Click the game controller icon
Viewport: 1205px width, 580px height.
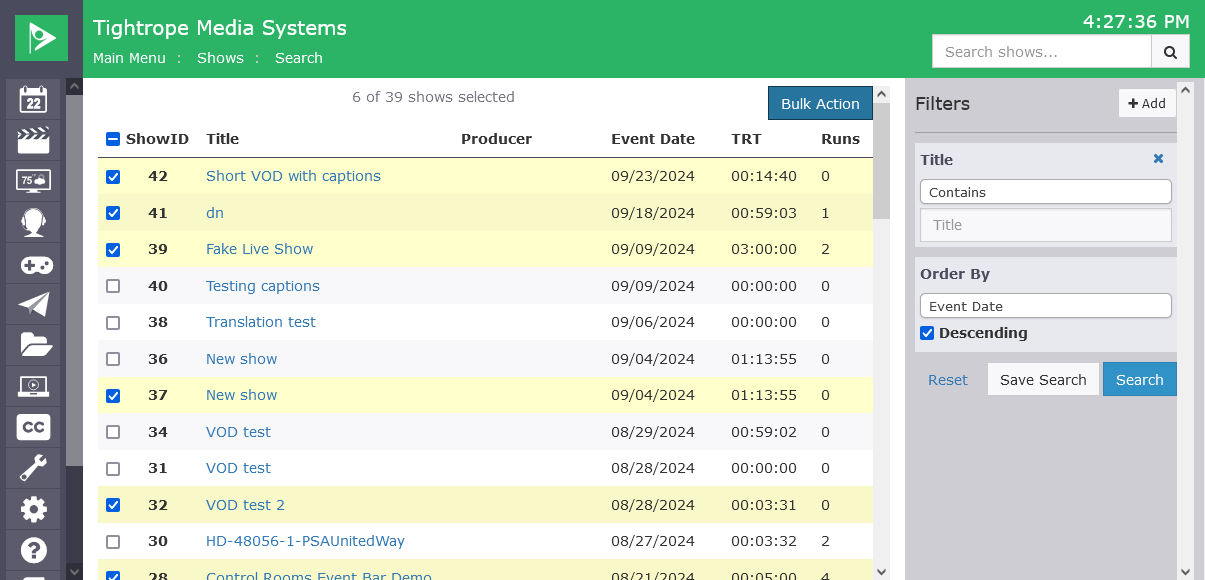(33, 264)
